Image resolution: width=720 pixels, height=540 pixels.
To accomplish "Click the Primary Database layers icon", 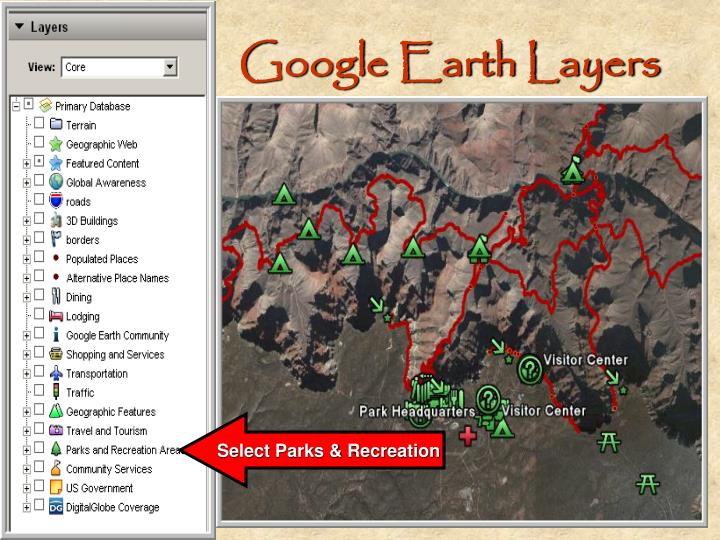I will 45,106.
